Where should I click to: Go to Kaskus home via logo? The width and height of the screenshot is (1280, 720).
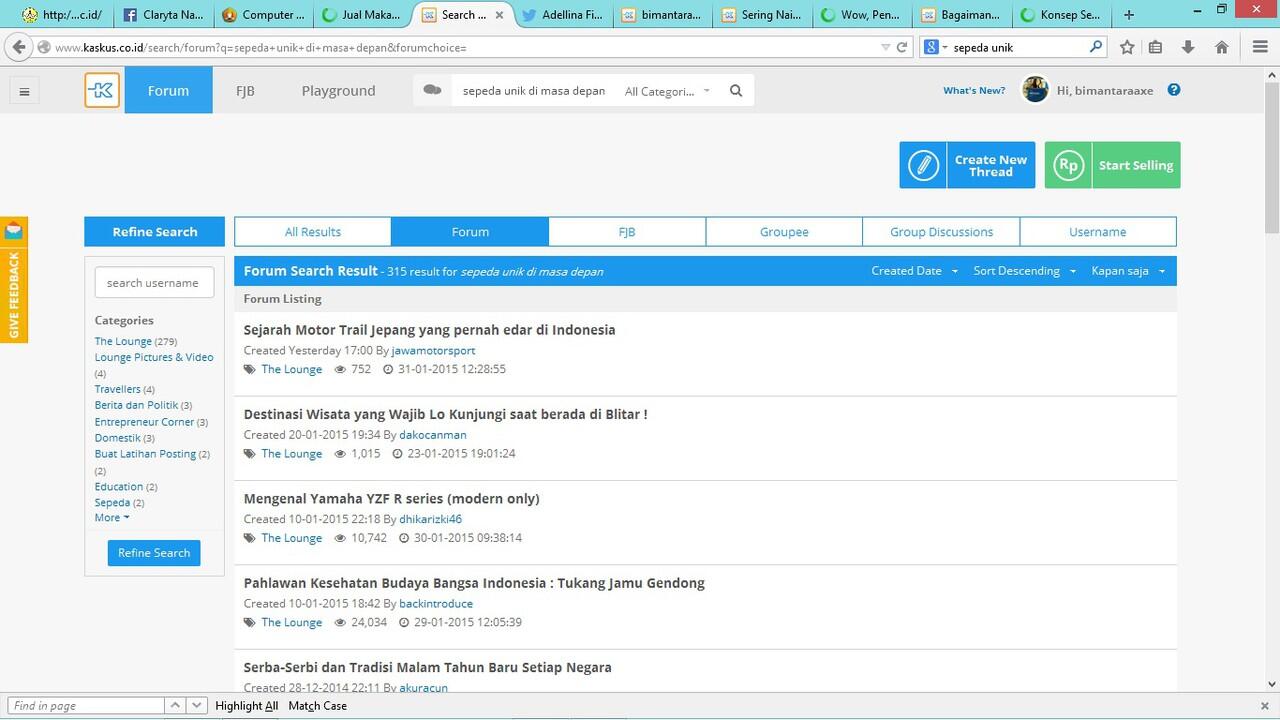(x=102, y=90)
